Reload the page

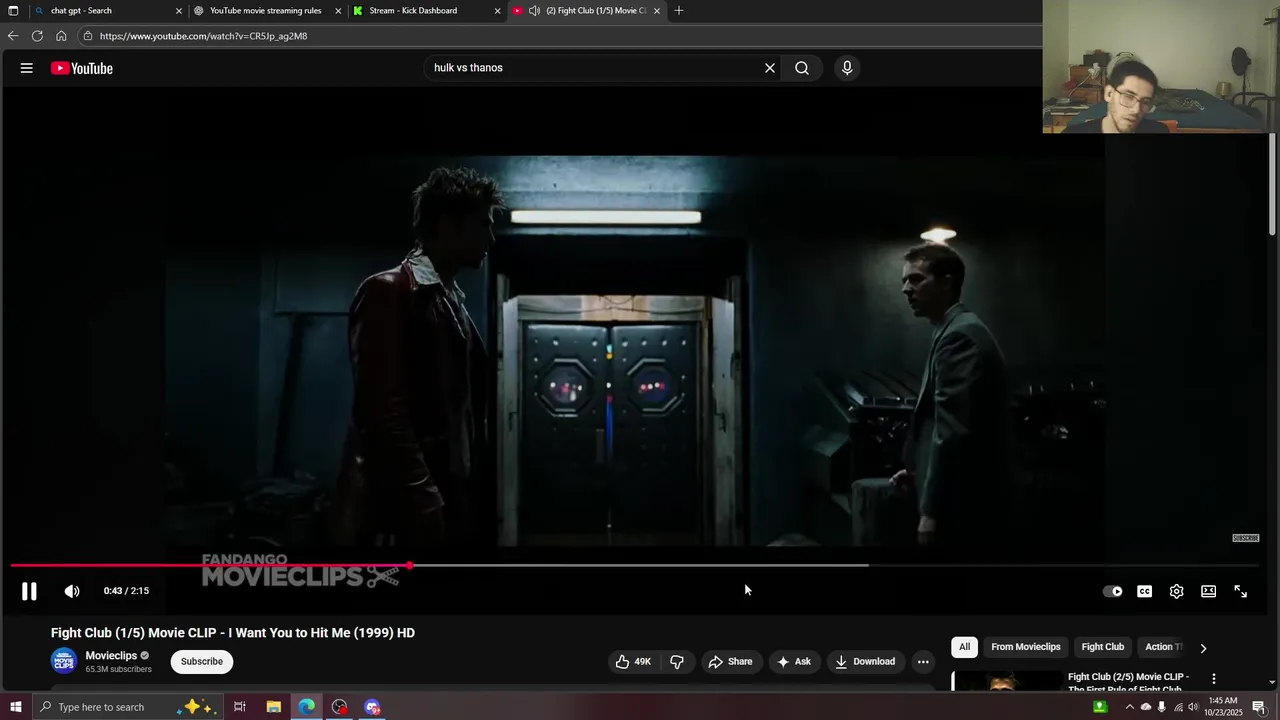click(x=37, y=36)
